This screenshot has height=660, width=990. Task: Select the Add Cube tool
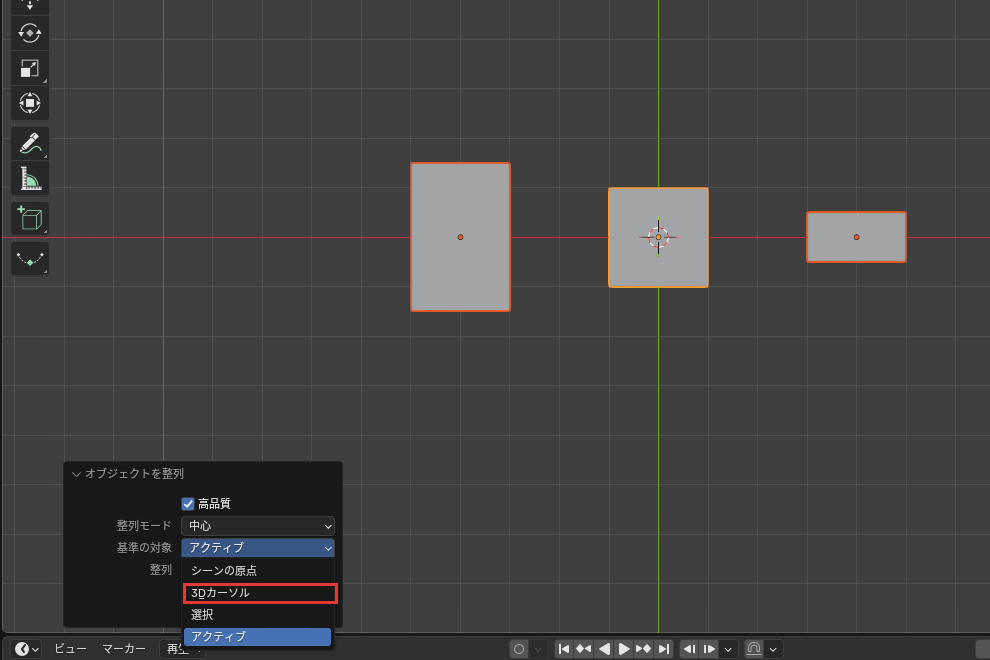30,219
